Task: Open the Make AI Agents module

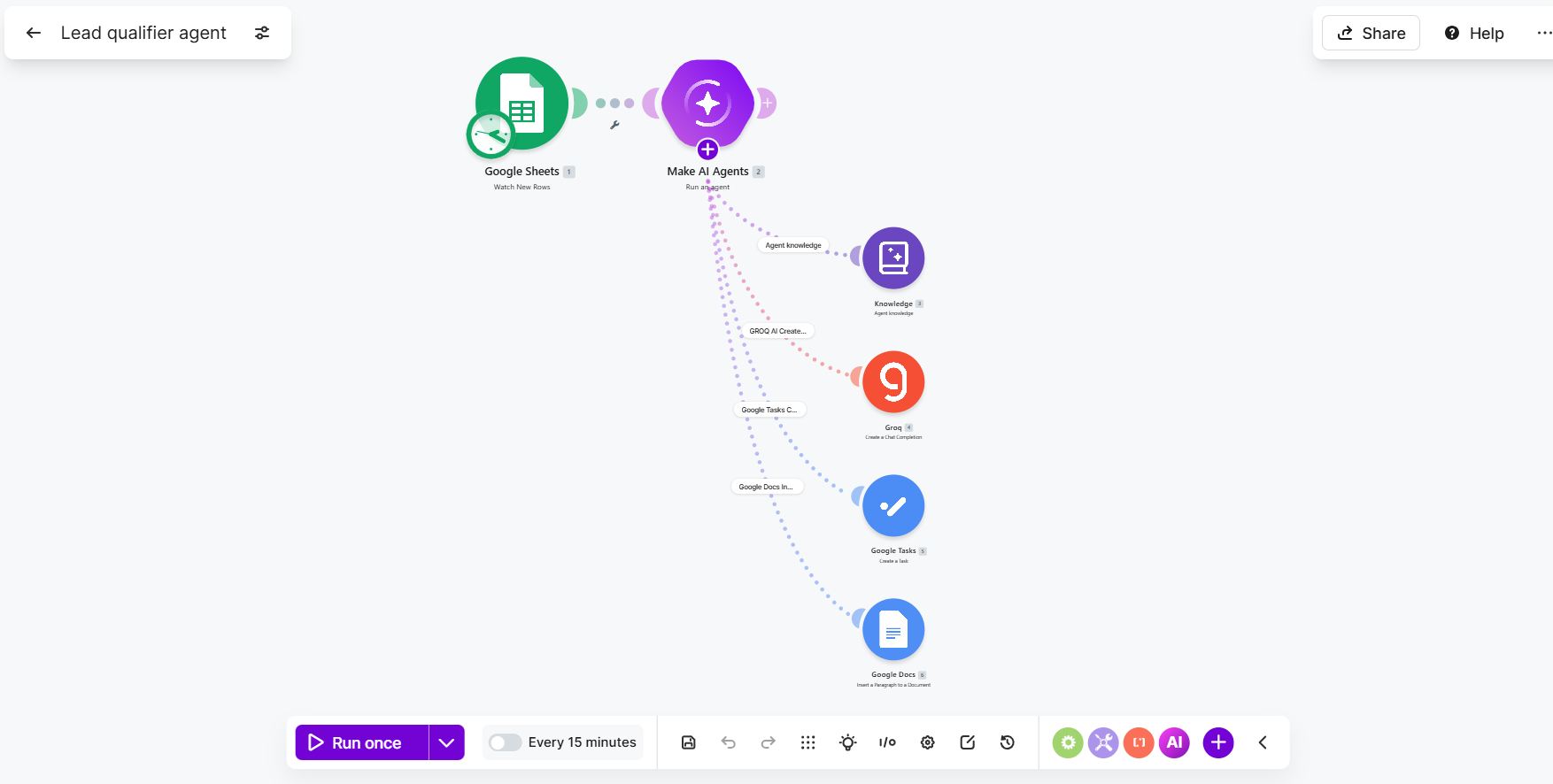Action: [707, 104]
